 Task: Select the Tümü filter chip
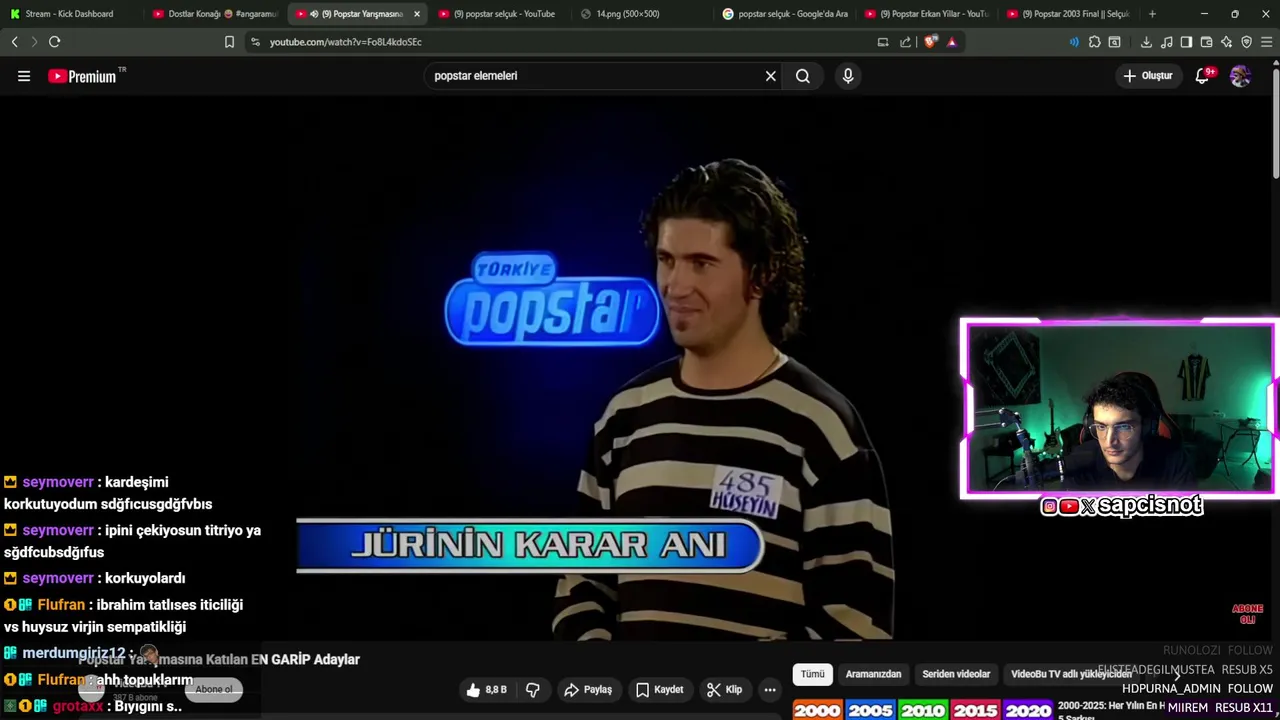pos(812,674)
